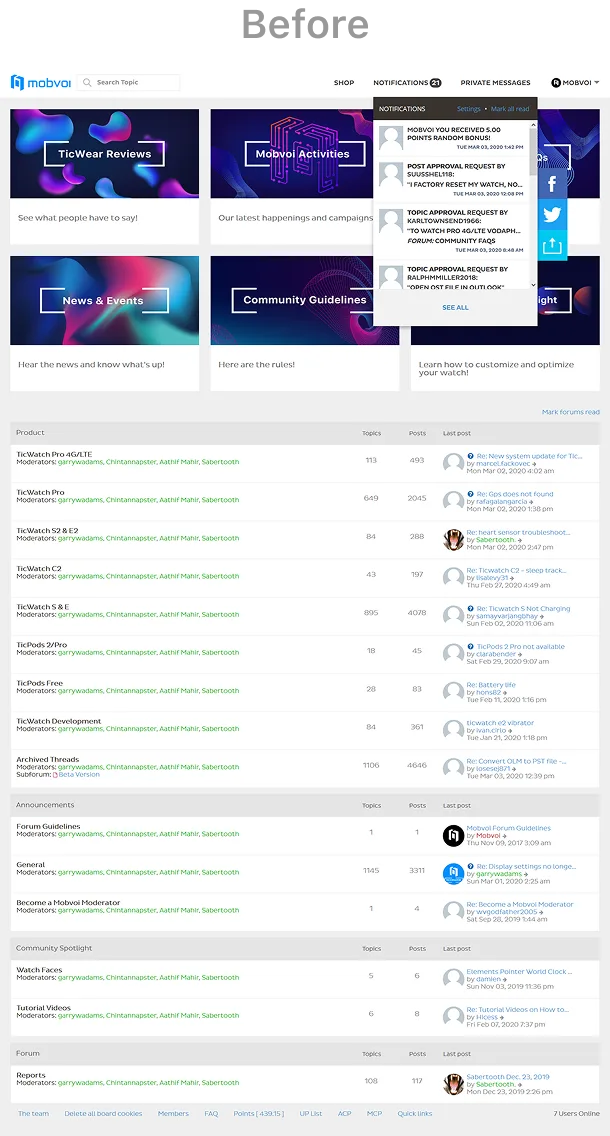The width and height of the screenshot is (610, 1136).
Task: Open UP List footer link
Action: tap(311, 1114)
